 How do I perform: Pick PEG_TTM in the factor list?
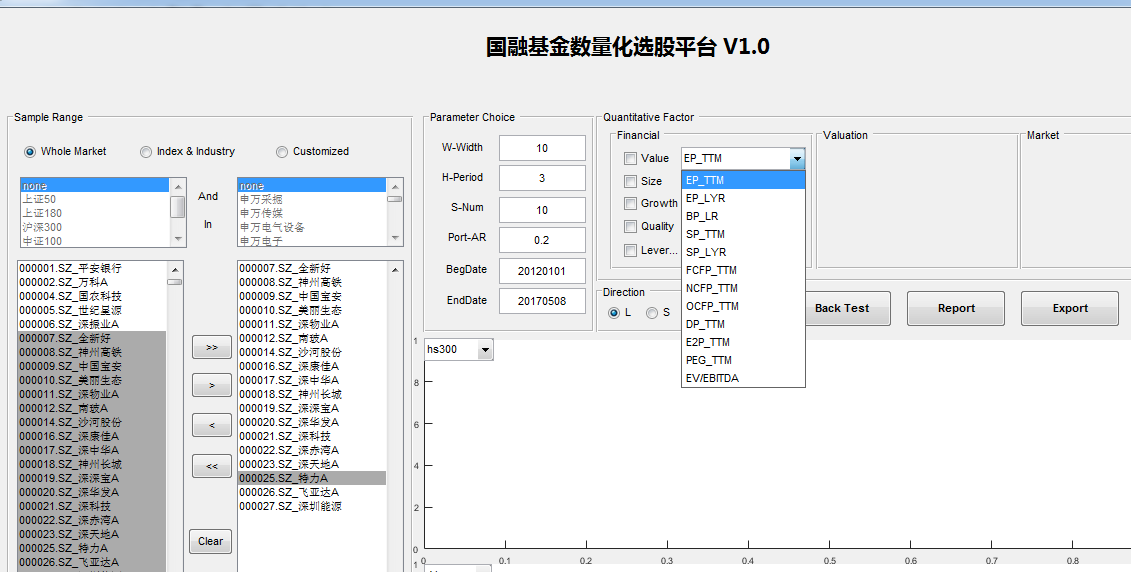tap(743, 361)
